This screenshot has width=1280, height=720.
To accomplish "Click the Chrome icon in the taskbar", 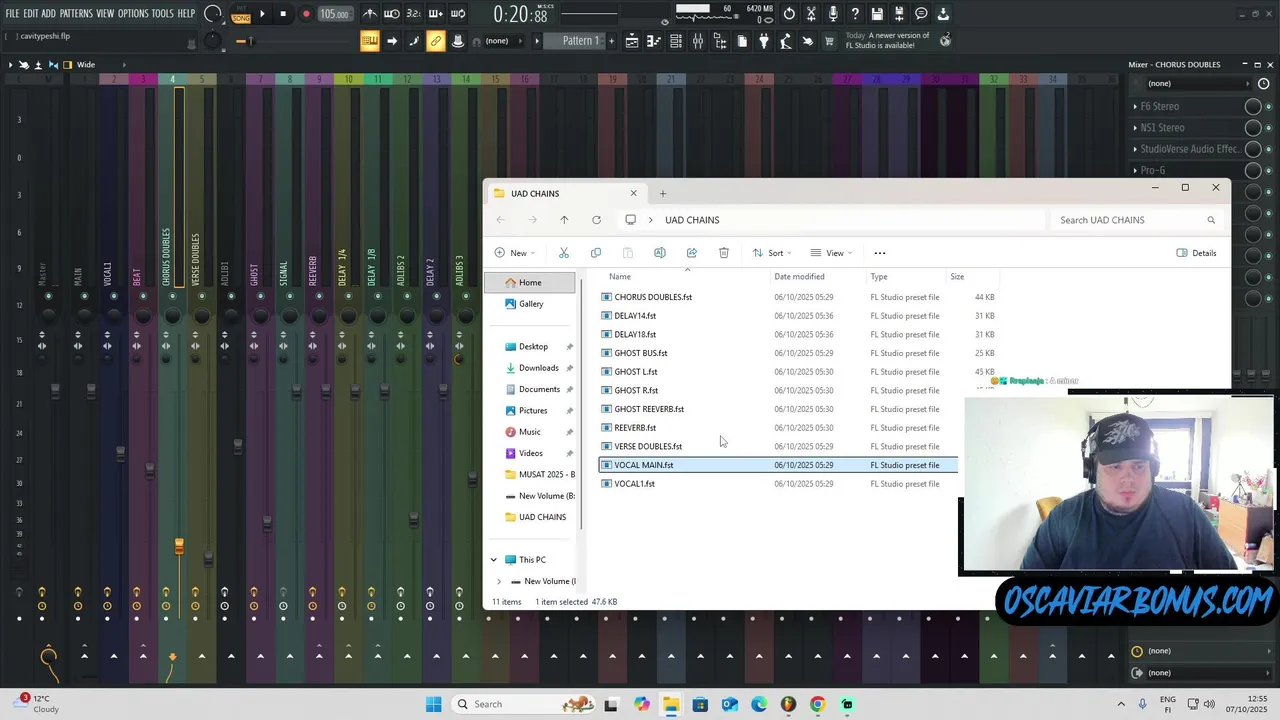I will coord(817,704).
